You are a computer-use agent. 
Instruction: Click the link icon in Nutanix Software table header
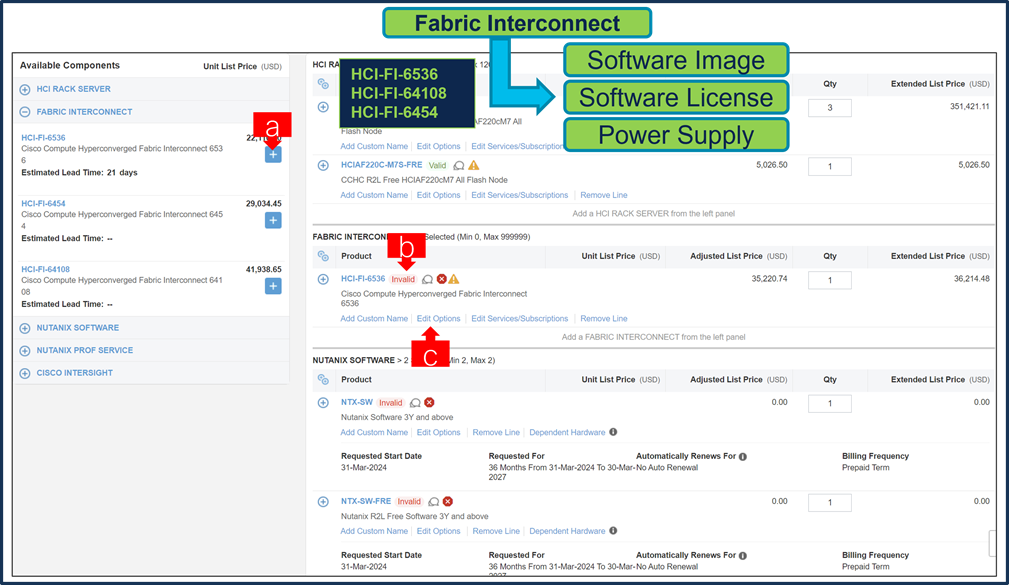[323, 380]
